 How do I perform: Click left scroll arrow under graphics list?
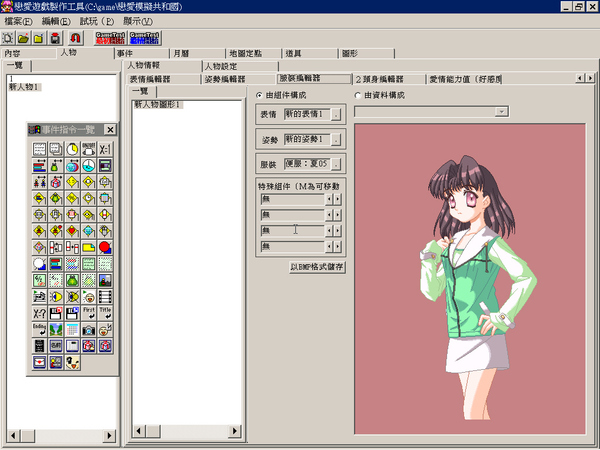[139, 431]
